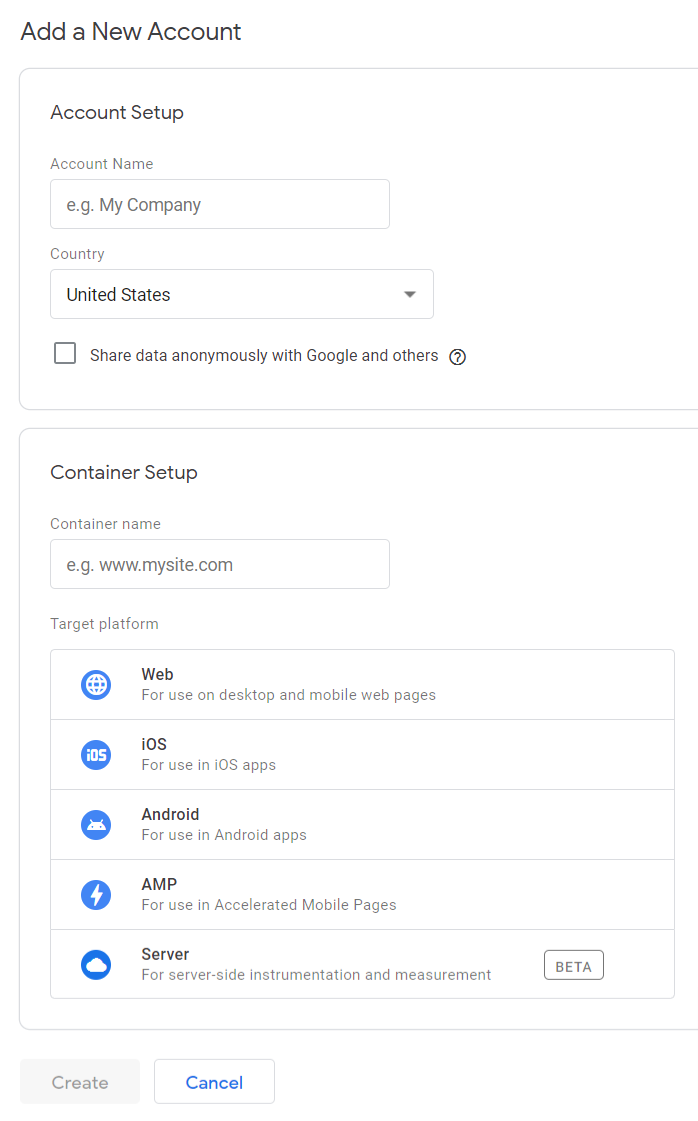Choose Accelerated Mobile Pages option text

pos(269,905)
